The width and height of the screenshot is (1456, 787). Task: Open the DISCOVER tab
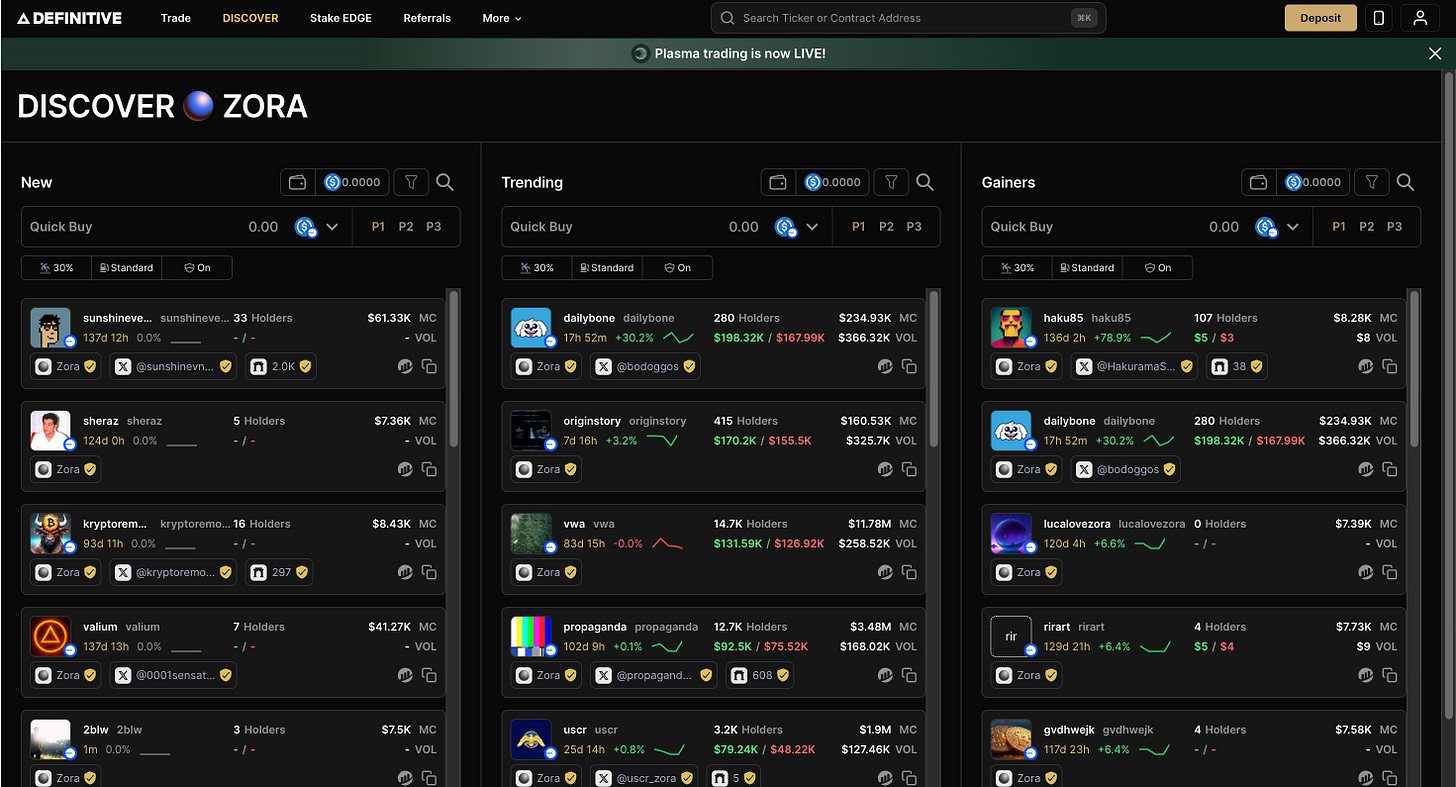[251, 18]
